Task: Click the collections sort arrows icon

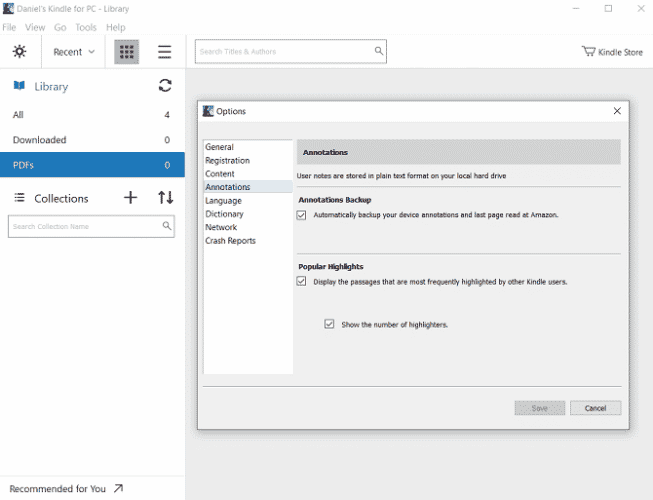Action: (166, 198)
